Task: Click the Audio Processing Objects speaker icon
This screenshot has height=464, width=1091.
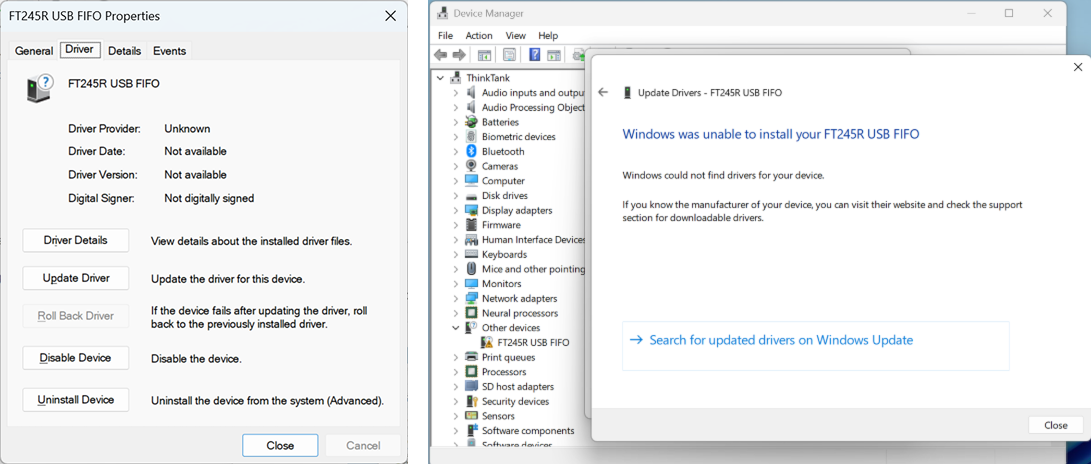Action: [471, 107]
